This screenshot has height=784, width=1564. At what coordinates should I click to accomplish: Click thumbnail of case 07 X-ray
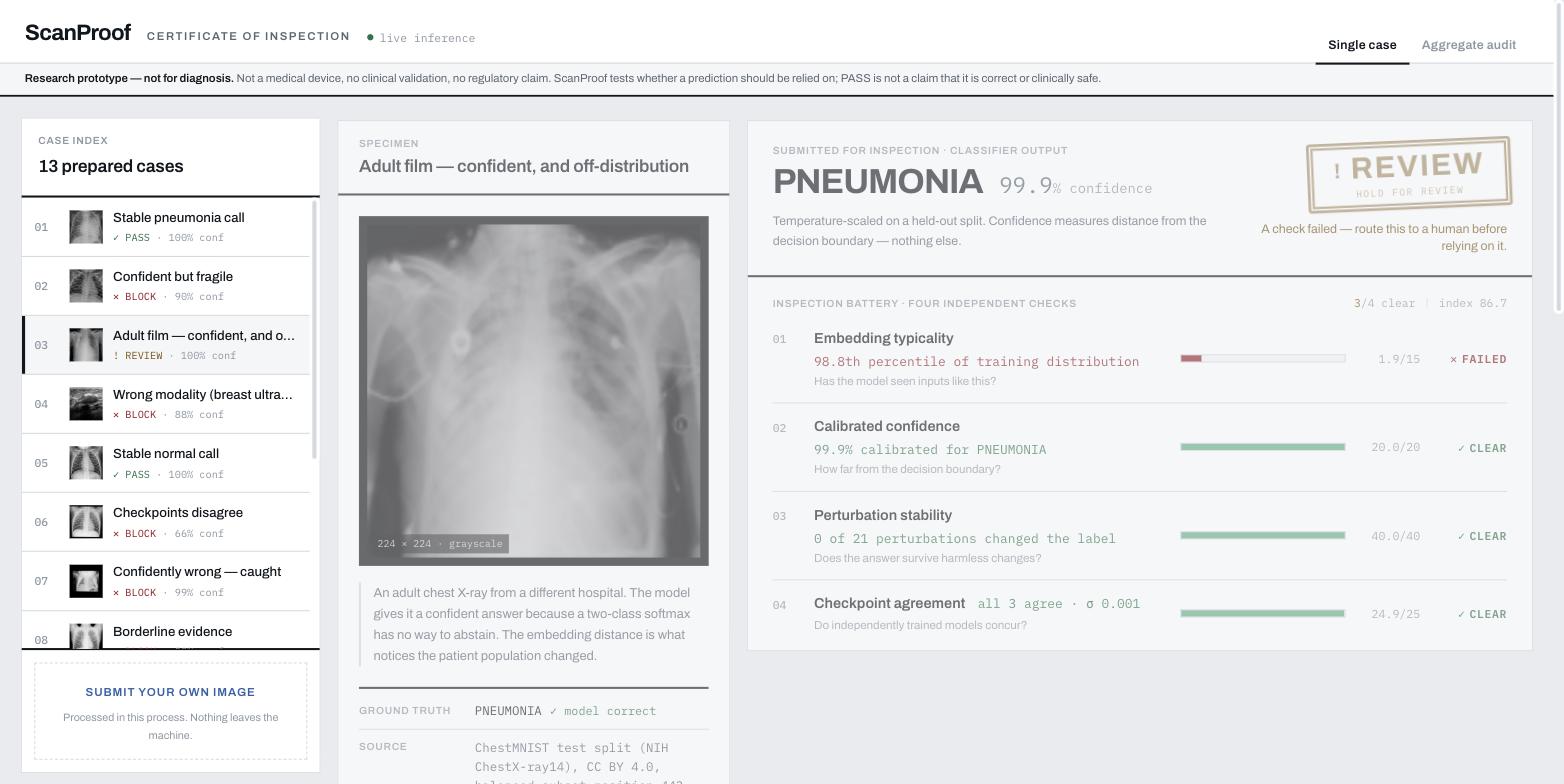(x=86, y=581)
